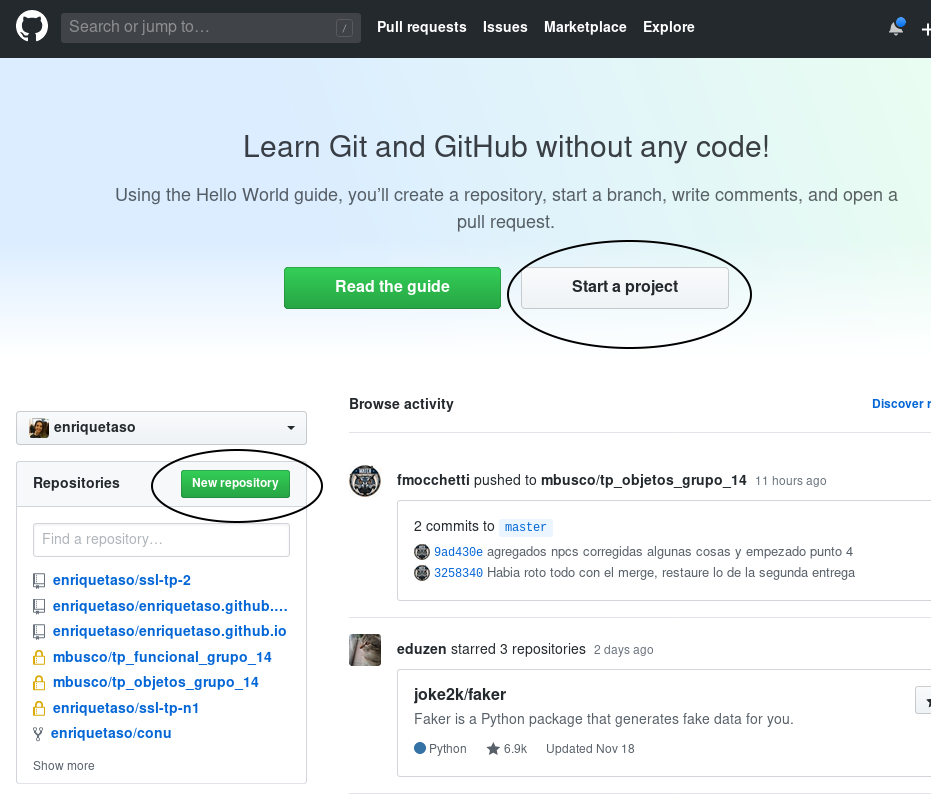Click the star icon showing 6.9k

pos(493,749)
